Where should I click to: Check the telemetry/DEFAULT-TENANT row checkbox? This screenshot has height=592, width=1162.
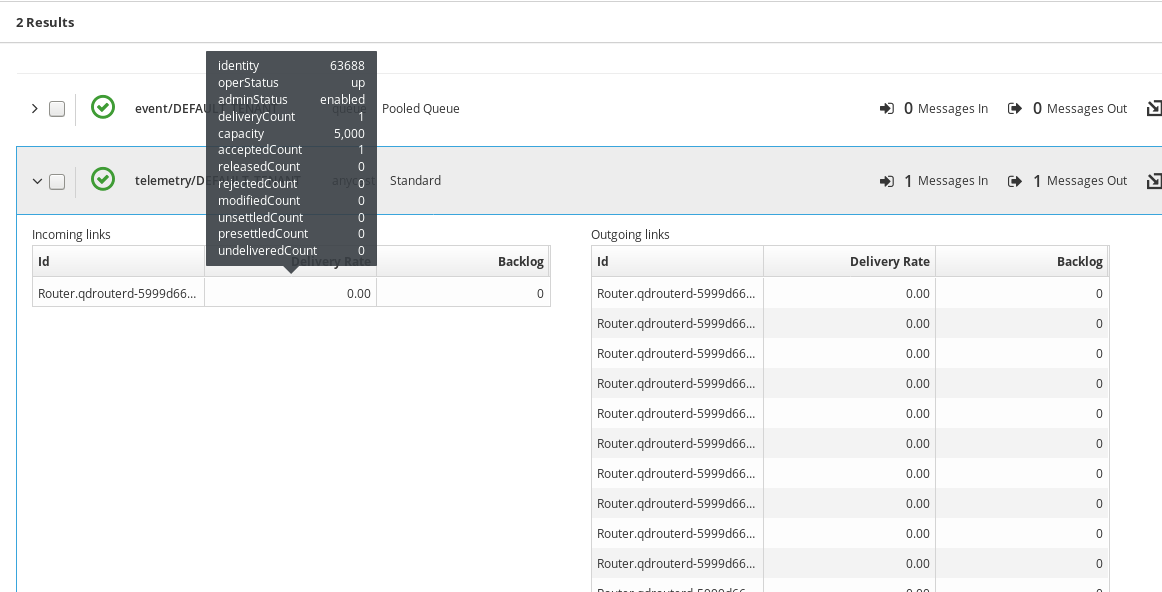(57, 181)
